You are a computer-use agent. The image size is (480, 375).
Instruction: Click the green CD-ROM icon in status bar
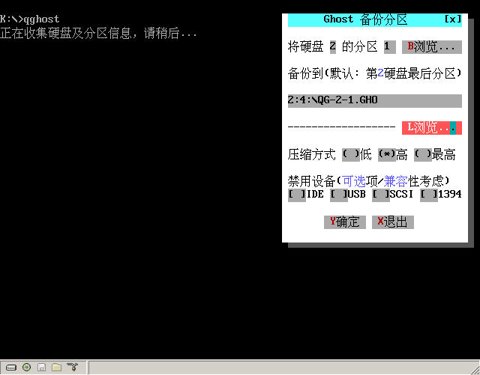[26, 367]
